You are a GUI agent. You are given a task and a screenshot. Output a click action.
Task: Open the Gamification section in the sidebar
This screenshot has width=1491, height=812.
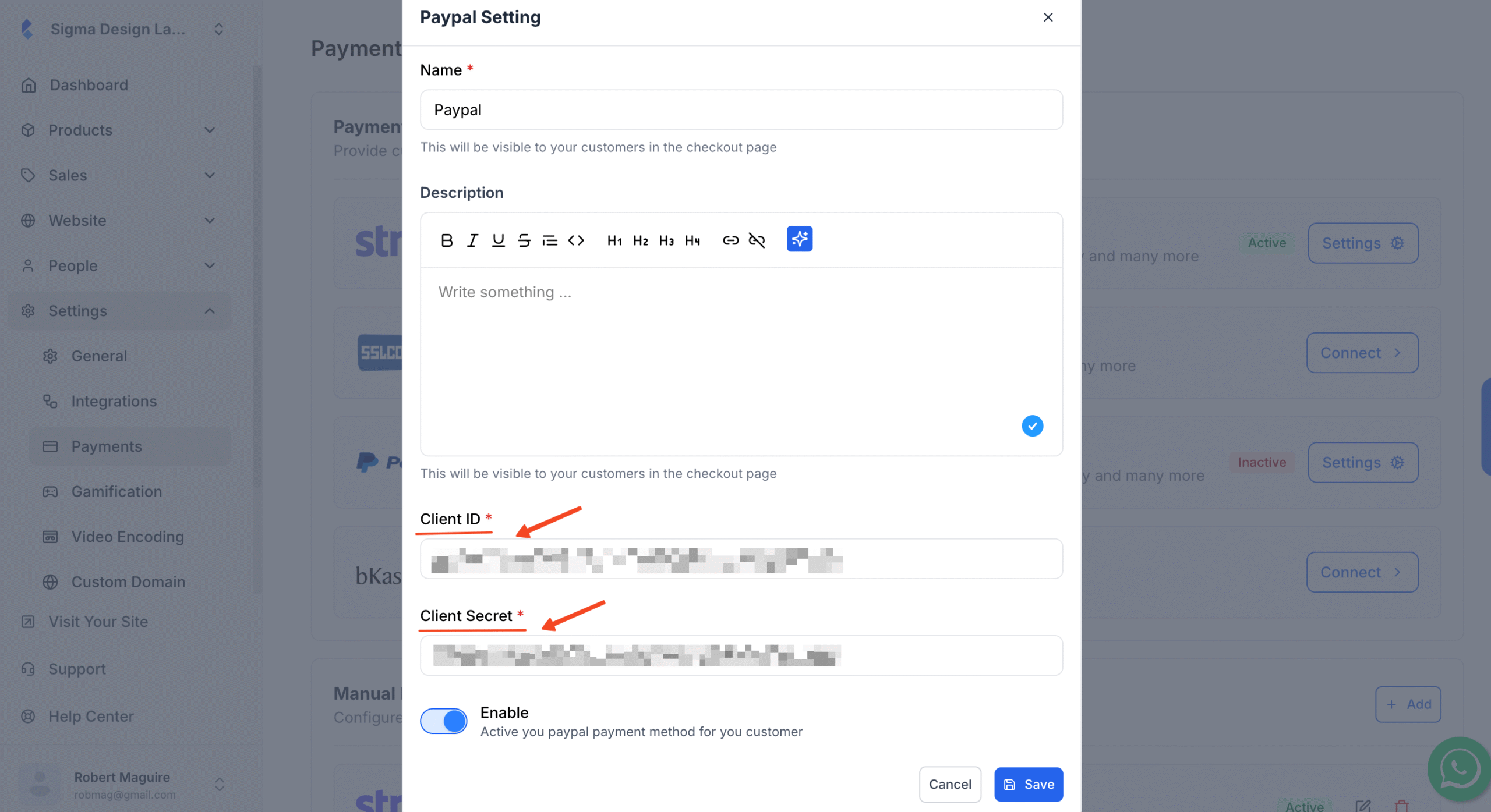(116, 491)
